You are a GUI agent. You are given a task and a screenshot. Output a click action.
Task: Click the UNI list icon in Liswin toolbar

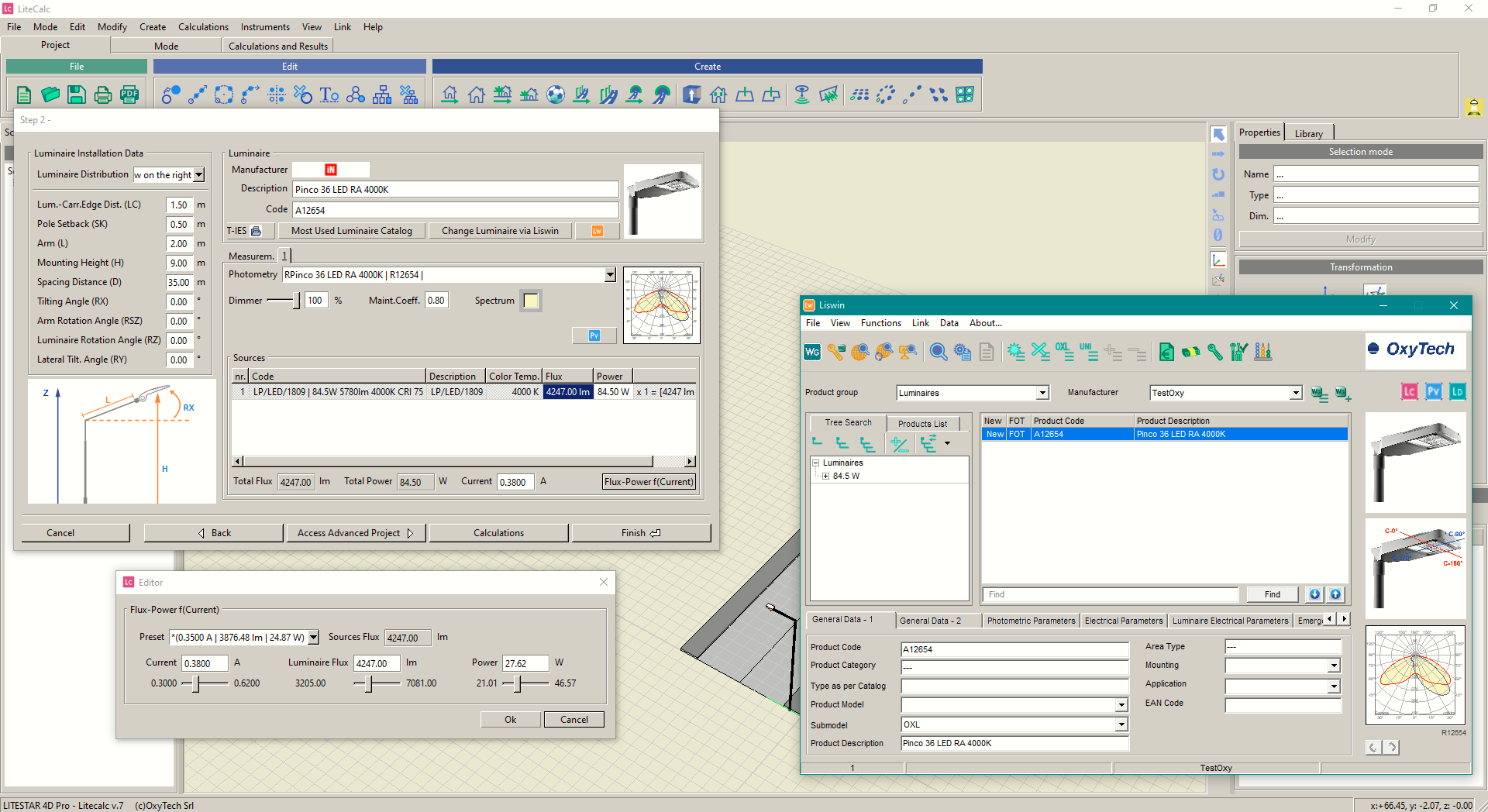pyautogui.click(x=1089, y=352)
